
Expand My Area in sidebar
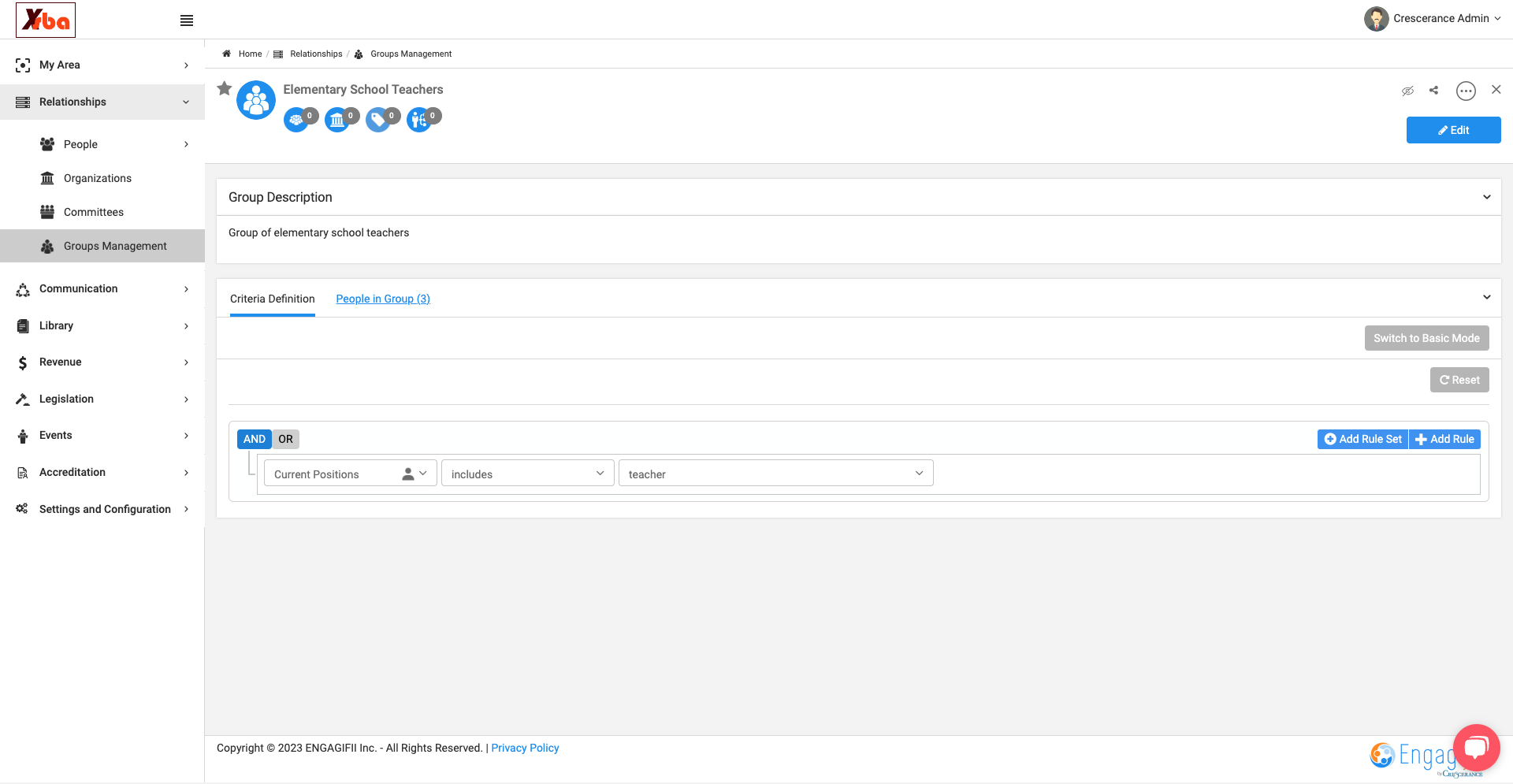102,65
